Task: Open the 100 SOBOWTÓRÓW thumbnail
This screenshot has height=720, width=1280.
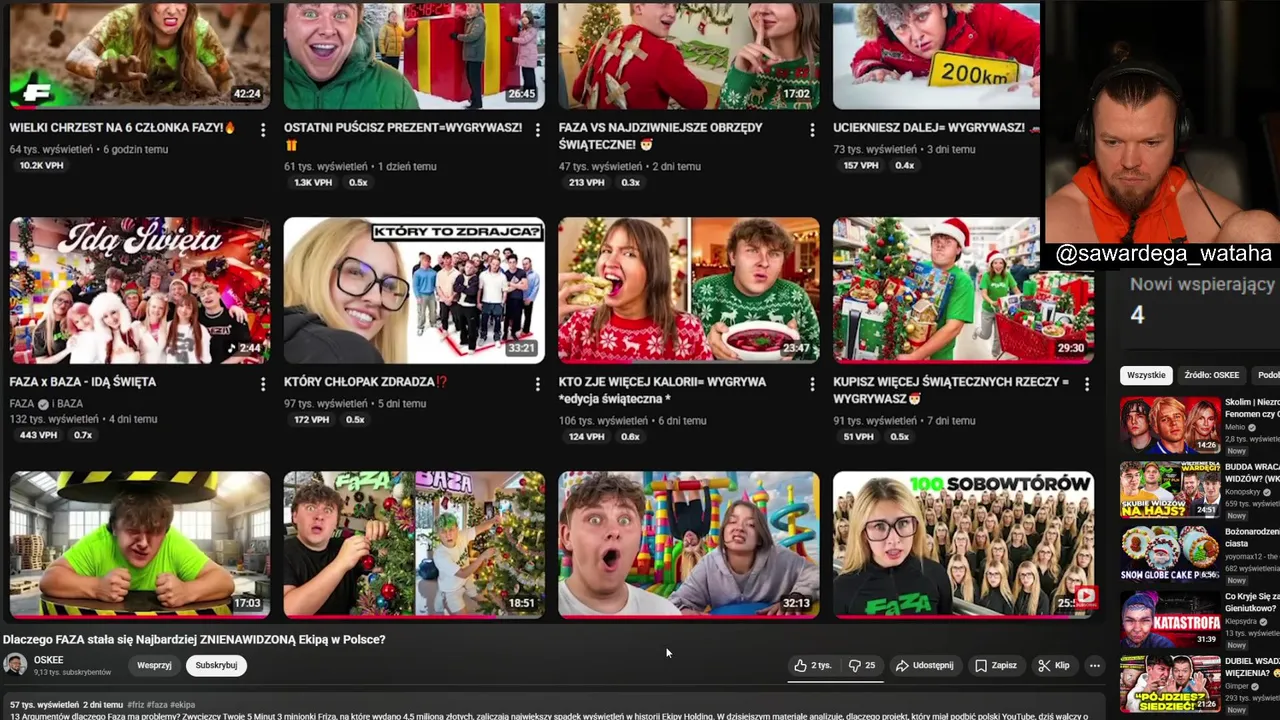Action: click(963, 544)
